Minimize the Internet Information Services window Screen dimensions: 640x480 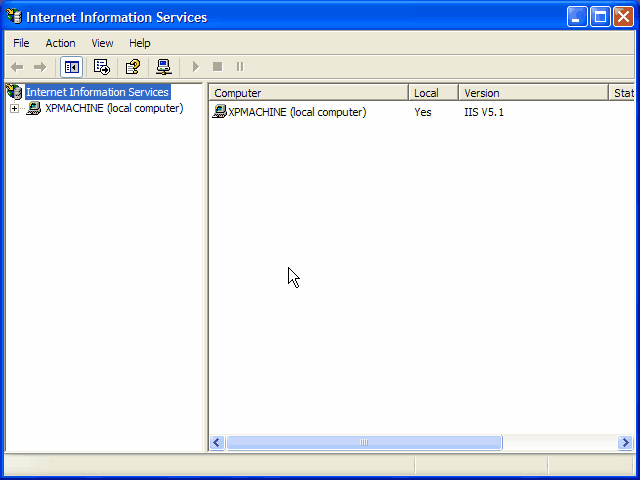point(577,17)
